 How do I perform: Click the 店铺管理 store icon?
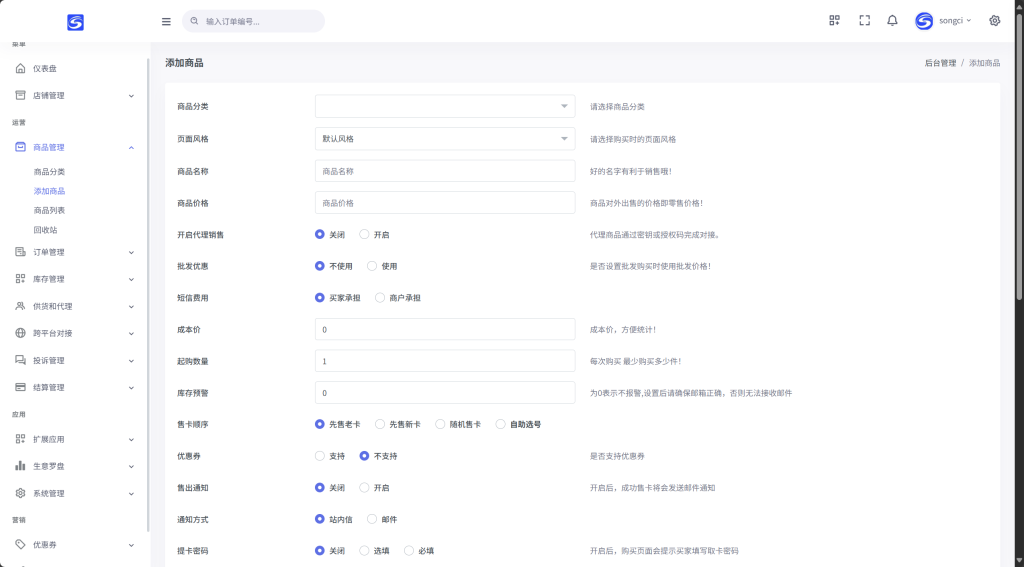pos(20,95)
